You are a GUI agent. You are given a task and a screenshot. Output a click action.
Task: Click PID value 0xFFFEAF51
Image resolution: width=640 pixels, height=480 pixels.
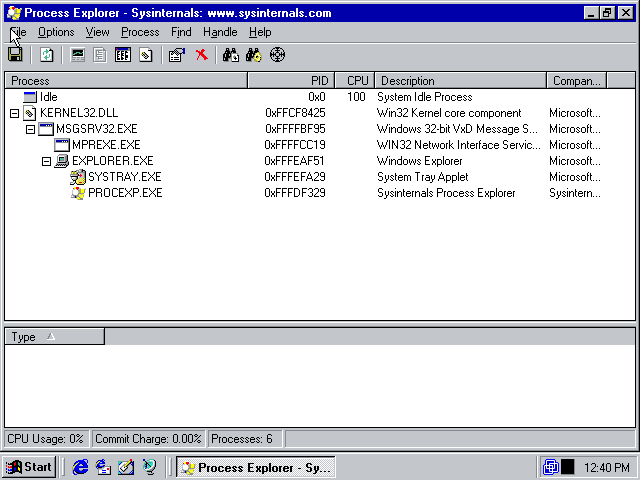(294, 161)
